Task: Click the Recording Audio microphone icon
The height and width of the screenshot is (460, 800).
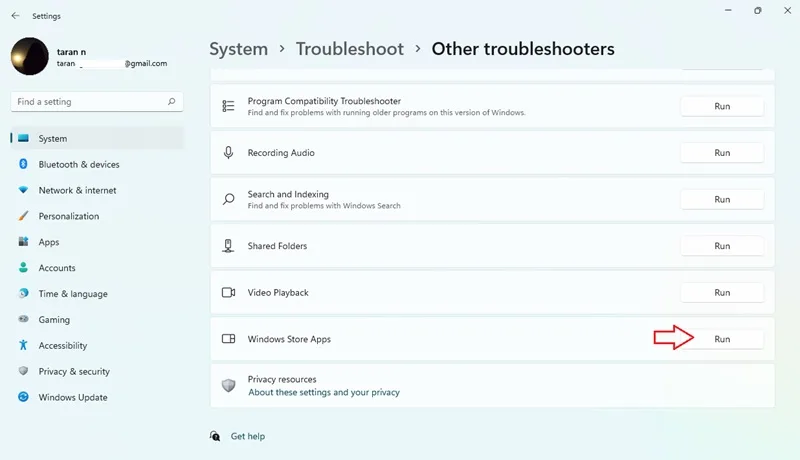Action: click(228, 152)
